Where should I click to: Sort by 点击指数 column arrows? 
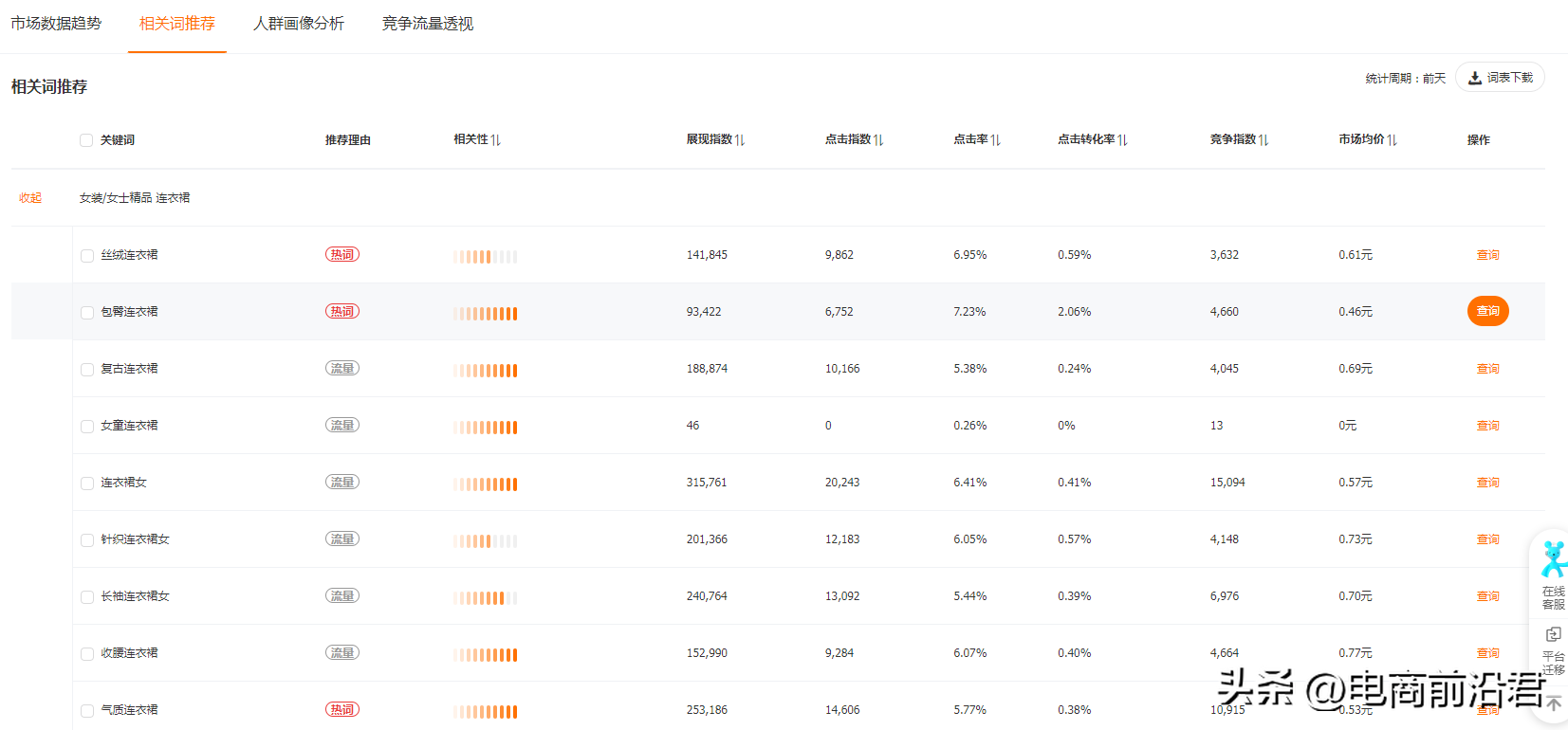(x=878, y=140)
